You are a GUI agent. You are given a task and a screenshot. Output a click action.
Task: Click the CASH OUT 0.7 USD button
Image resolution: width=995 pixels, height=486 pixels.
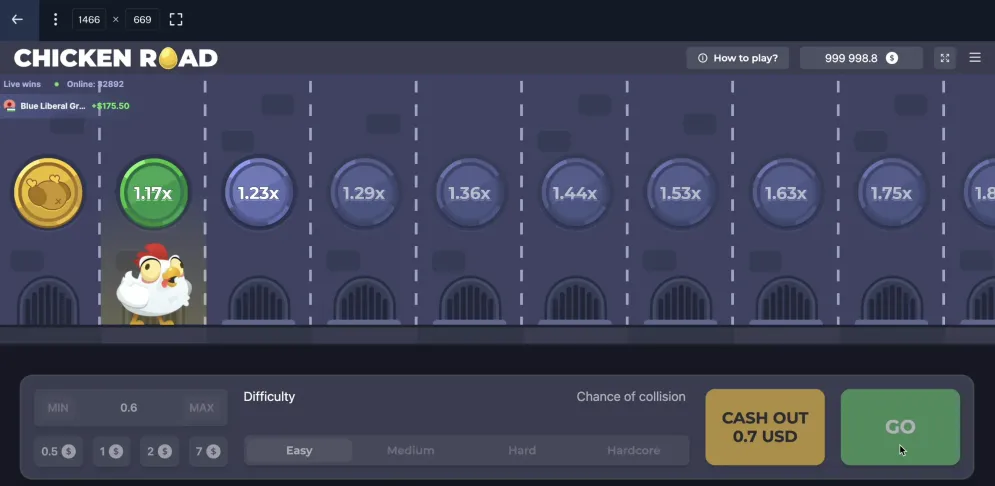tap(765, 427)
